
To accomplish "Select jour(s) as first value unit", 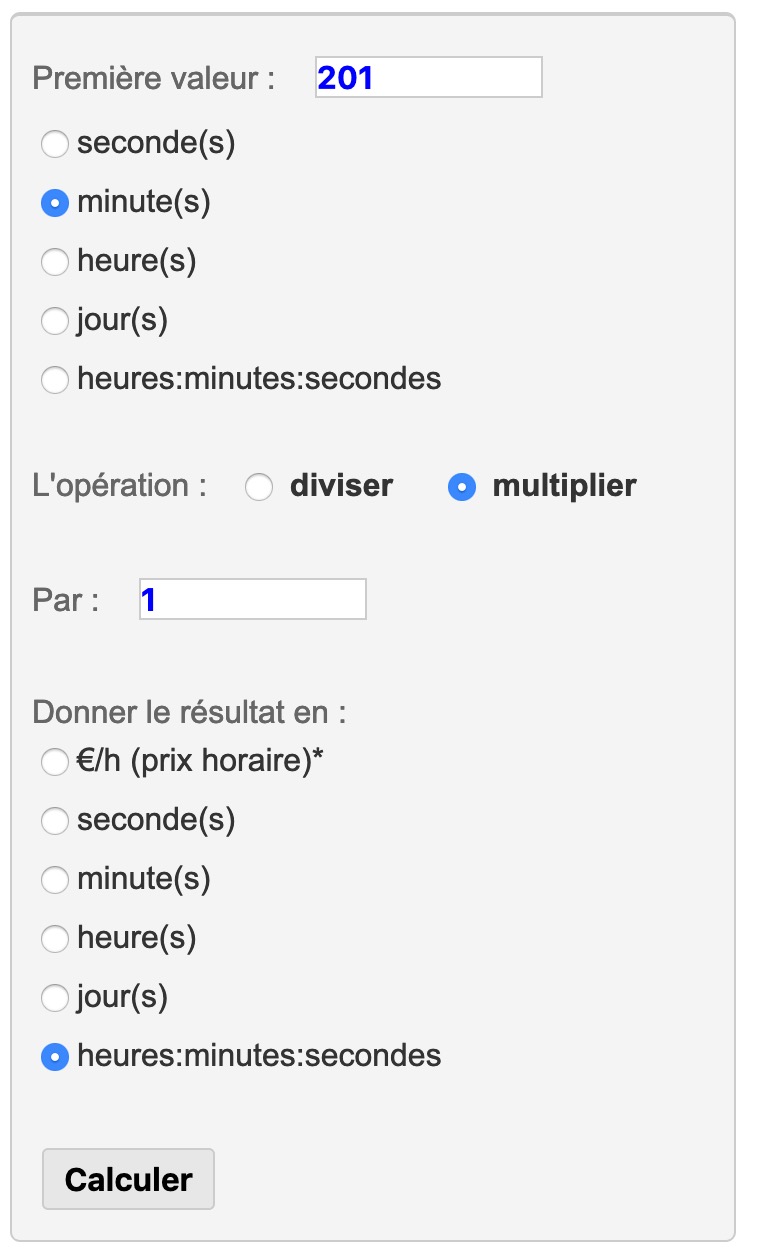I will point(55,321).
